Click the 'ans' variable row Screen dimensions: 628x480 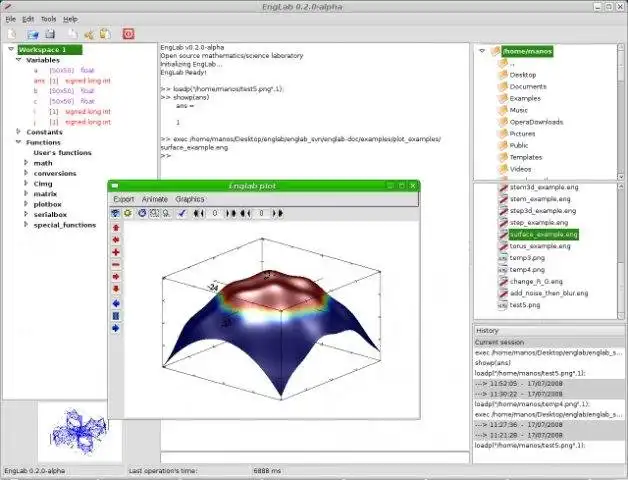click(x=72, y=81)
